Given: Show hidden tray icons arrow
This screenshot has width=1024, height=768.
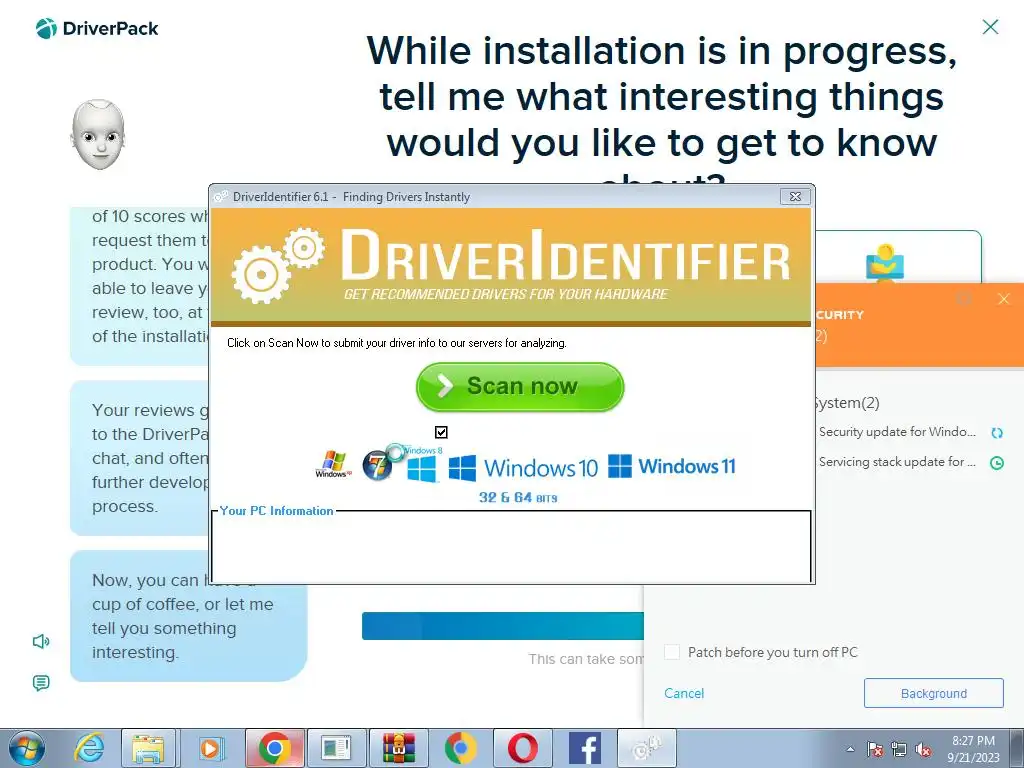Looking at the screenshot, I should (850, 749).
